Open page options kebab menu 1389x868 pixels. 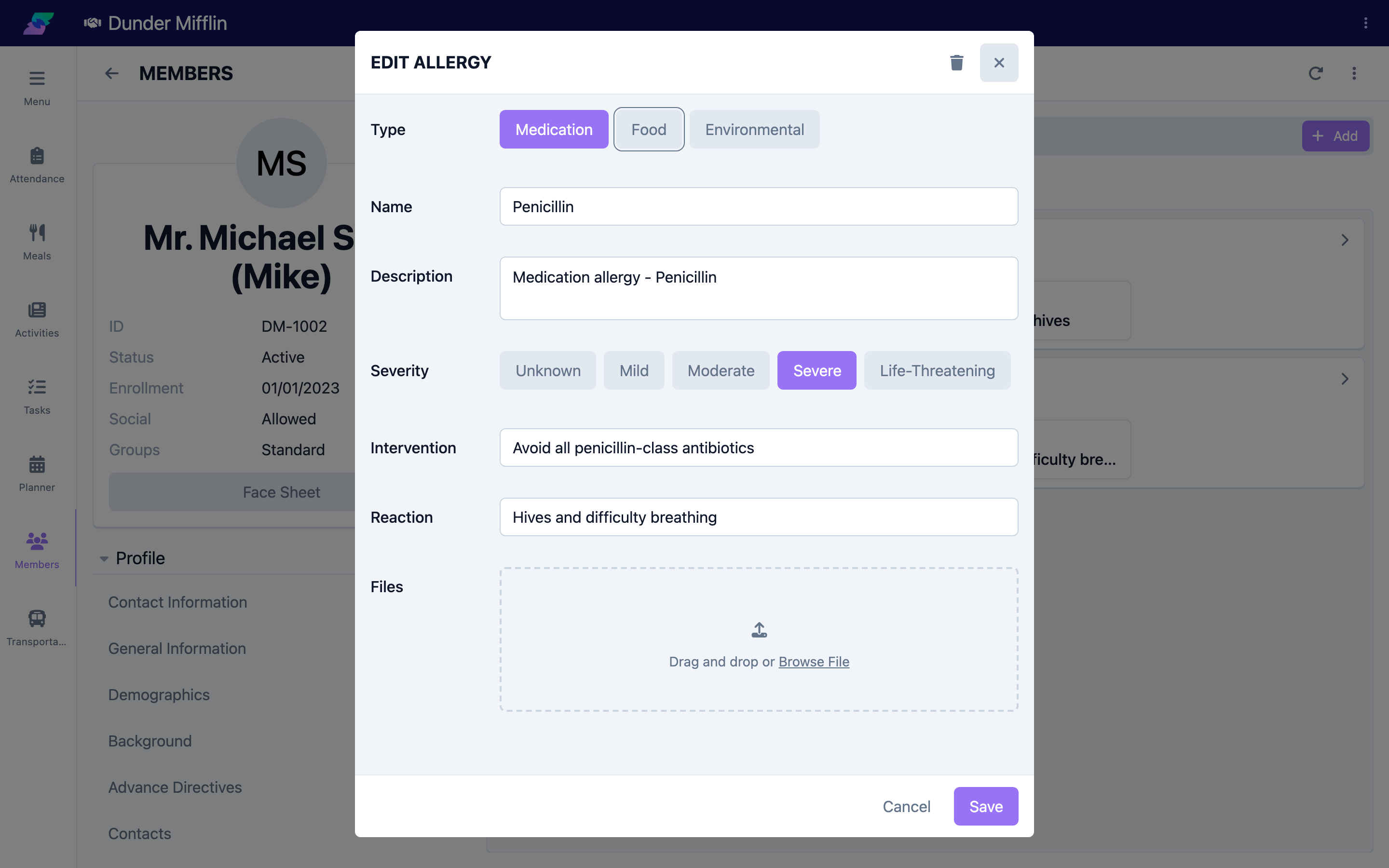tap(1354, 73)
